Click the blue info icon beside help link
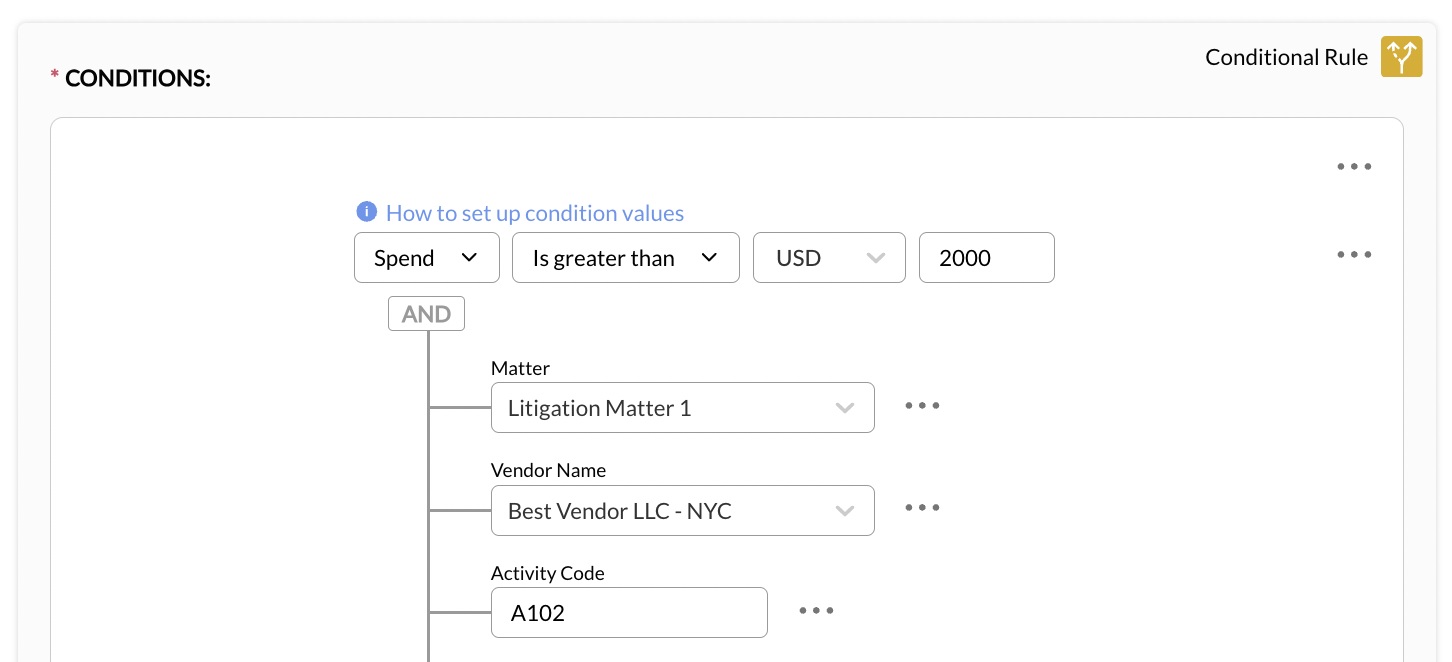Screen dimensions: 1452x662 point(367,212)
